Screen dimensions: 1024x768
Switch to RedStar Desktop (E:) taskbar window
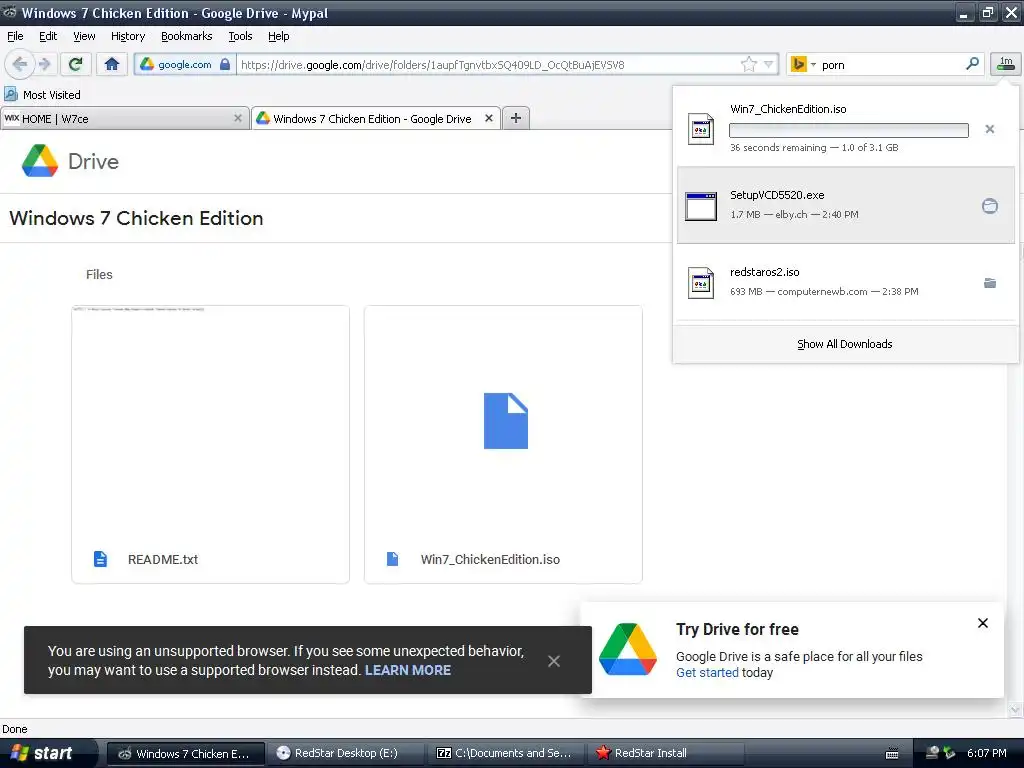tap(346, 753)
